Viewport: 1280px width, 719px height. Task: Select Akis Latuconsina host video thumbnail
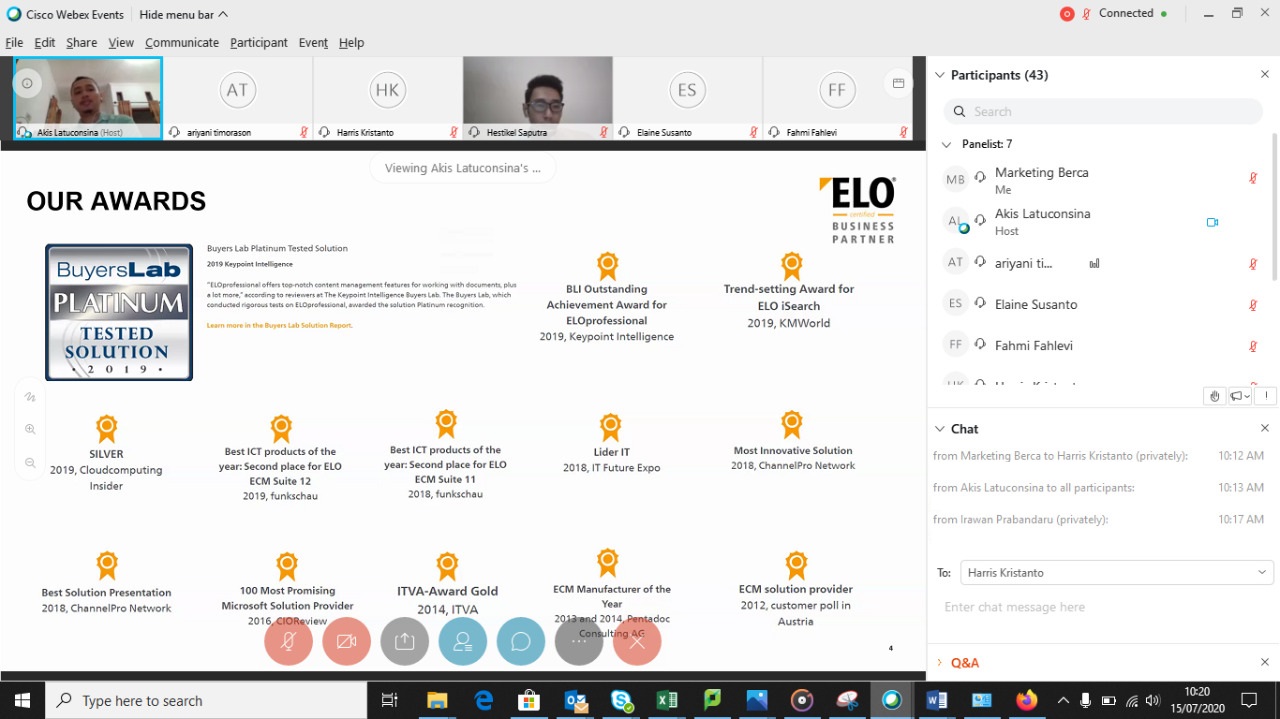88,98
